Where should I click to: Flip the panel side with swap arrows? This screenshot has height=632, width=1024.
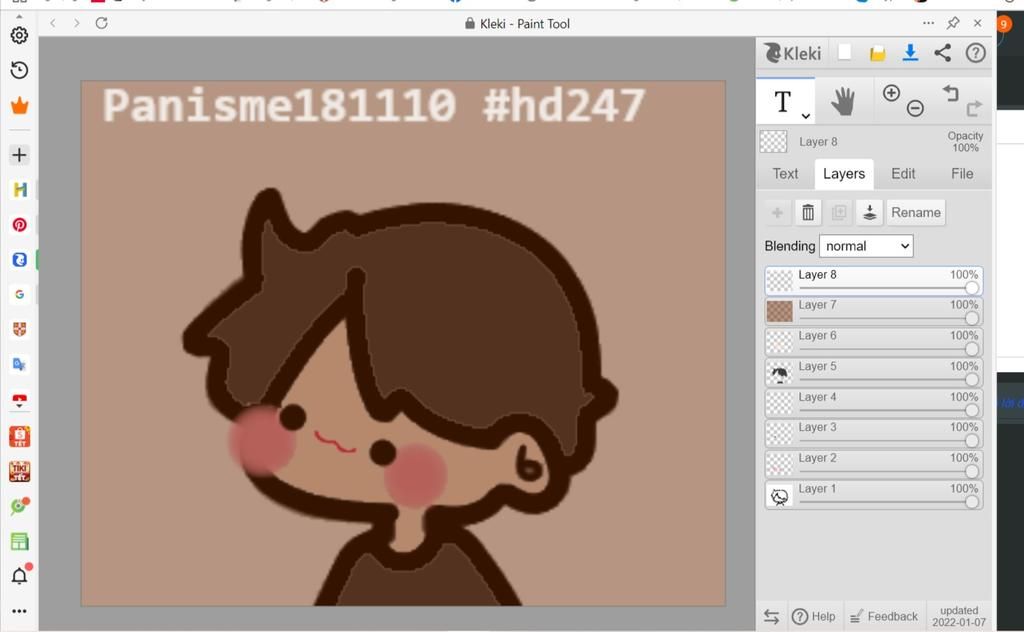point(771,616)
